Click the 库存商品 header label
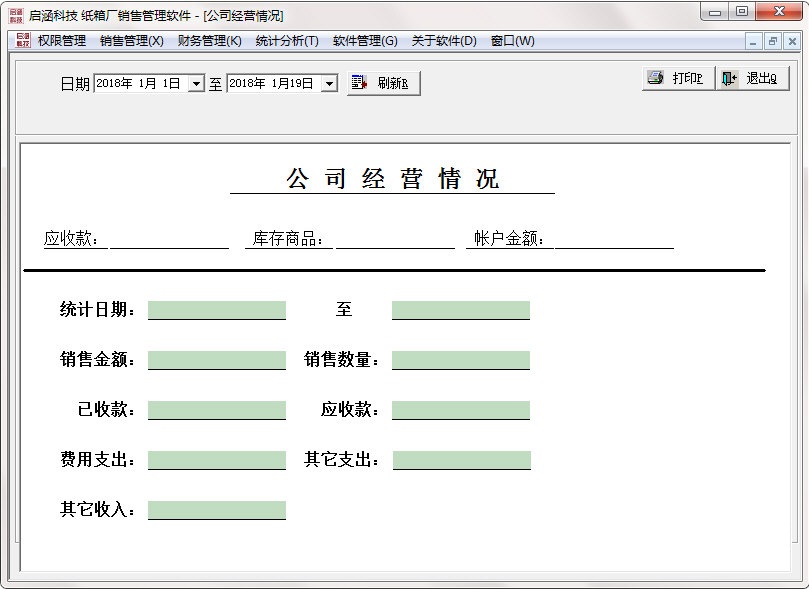This screenshot has width=809, height=589. [x=287, y=238]
